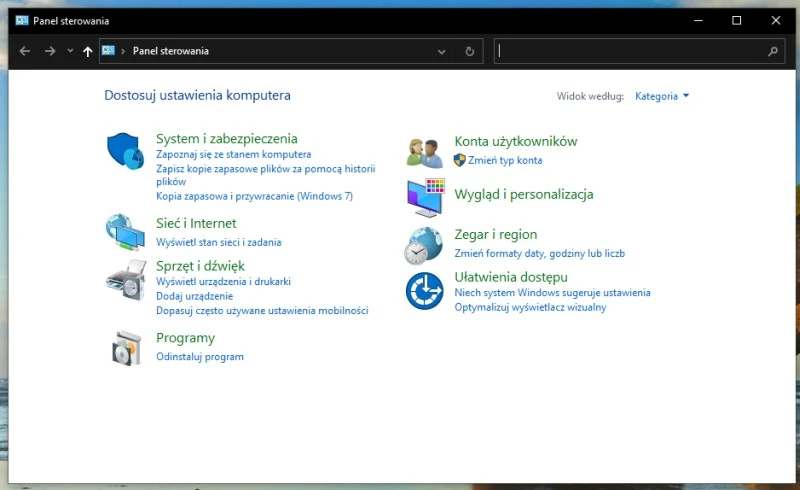Viewport: 800px width, 490px height.
Task: Click the back arrow navigation button
Action: 24,51
